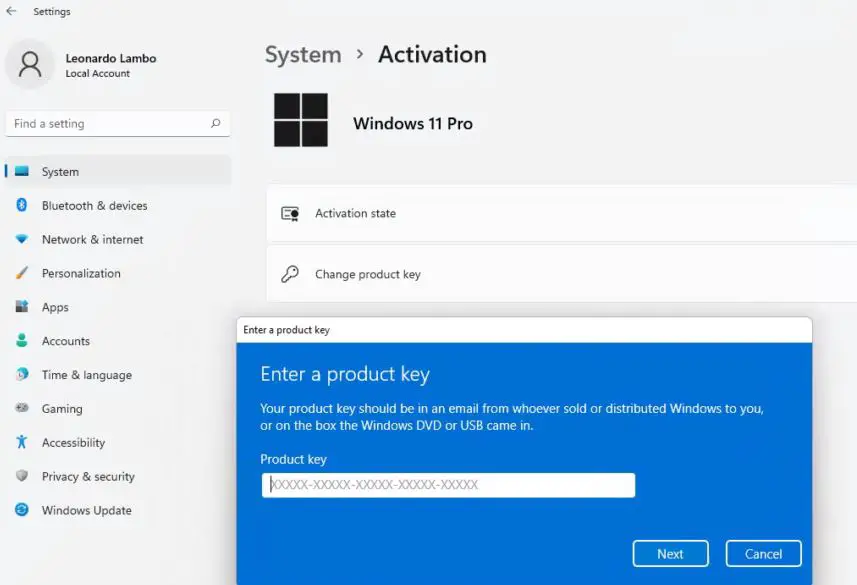857x585 pixels.
Task: Click the Change product key icon
Action: 291,274
